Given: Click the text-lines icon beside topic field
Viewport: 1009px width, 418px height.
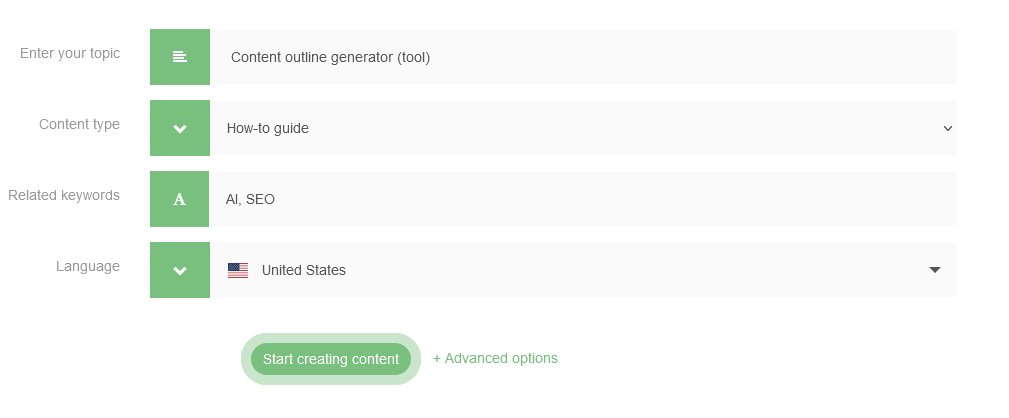Looking at the screenshot, I should click(180, 57).
